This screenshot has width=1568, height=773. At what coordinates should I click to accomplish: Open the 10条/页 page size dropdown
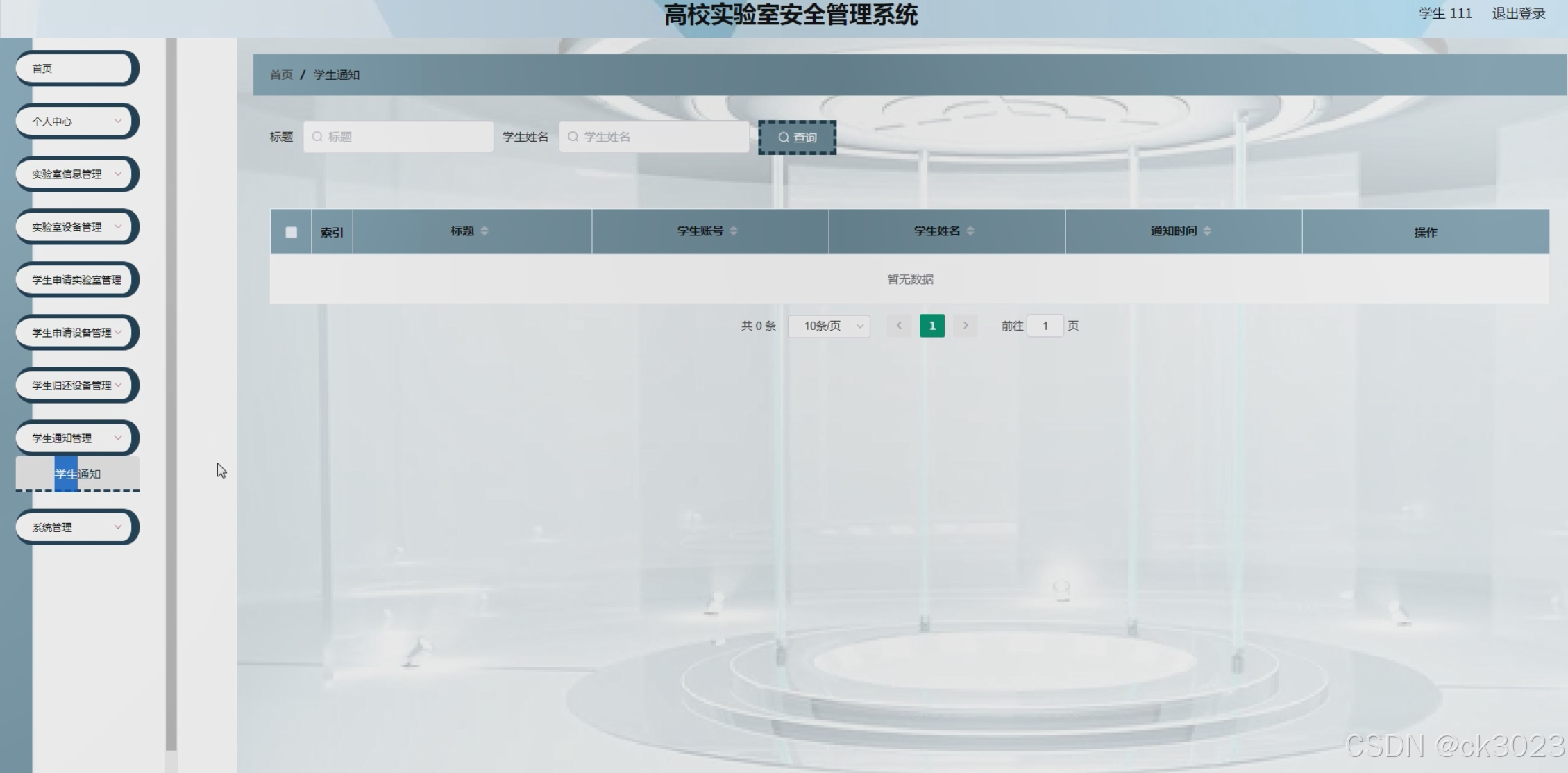pos(829,326)
